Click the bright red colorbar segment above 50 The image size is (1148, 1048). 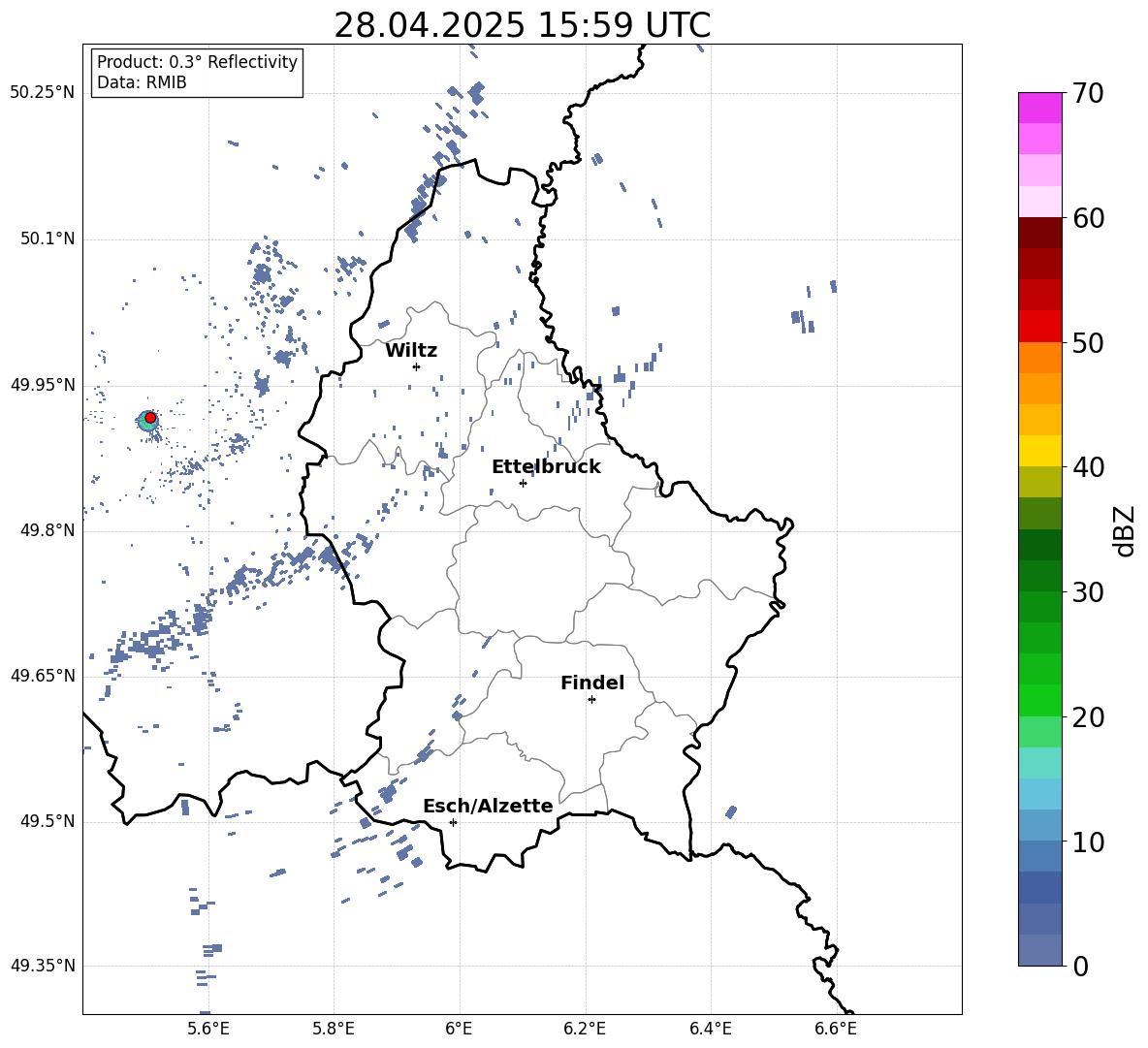click(x=1039, y=327)
